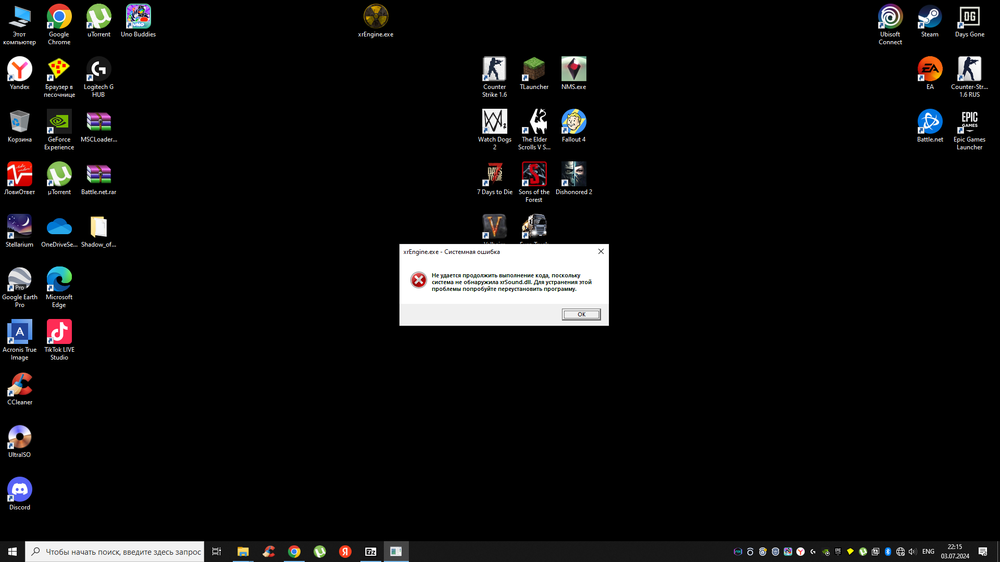Open the volume control in system tray
1000x562 pixels.
tap(913, 552)
